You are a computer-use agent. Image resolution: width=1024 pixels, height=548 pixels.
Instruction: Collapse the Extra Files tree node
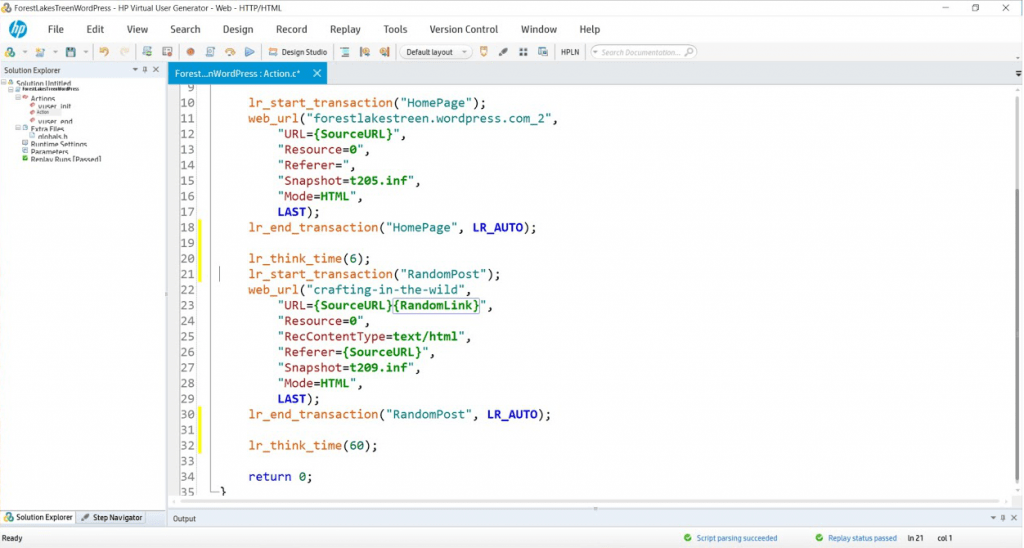pyautogui.click(x=18, y=128)
